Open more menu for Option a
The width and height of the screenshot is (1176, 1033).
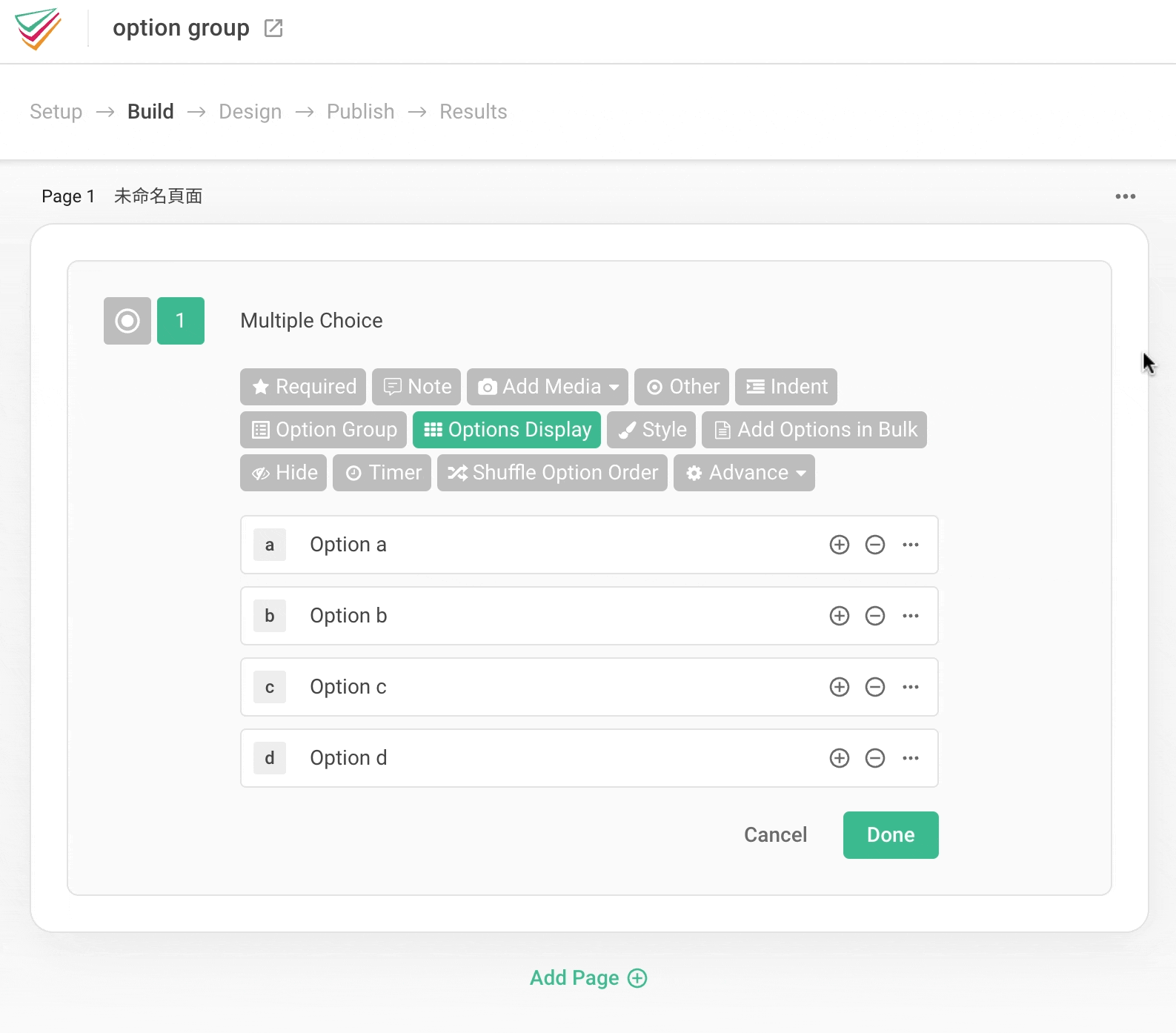point(911,545)
